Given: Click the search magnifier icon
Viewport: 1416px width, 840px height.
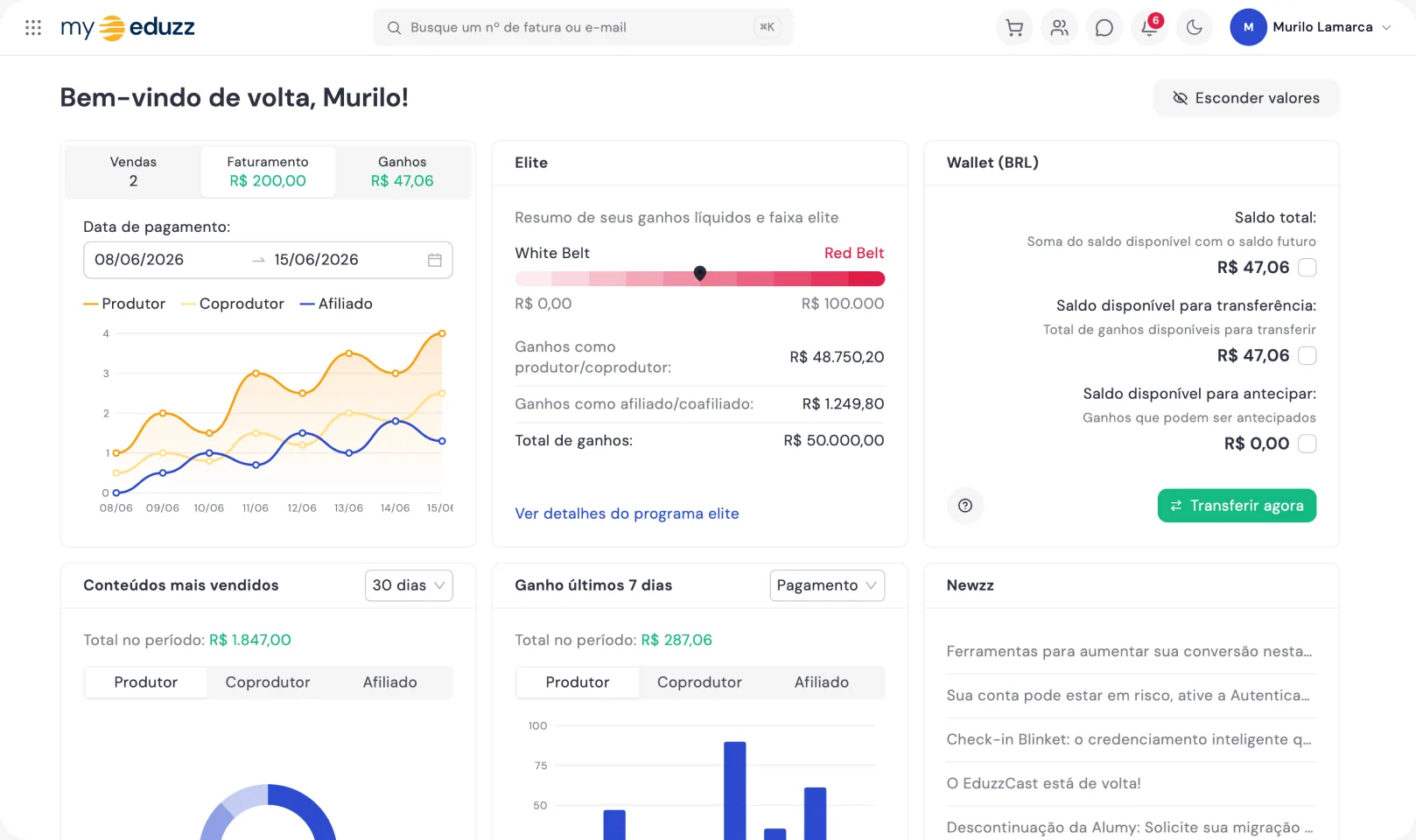Looking at the screenshot, I should pyautogui.click(x=394, y=28).
